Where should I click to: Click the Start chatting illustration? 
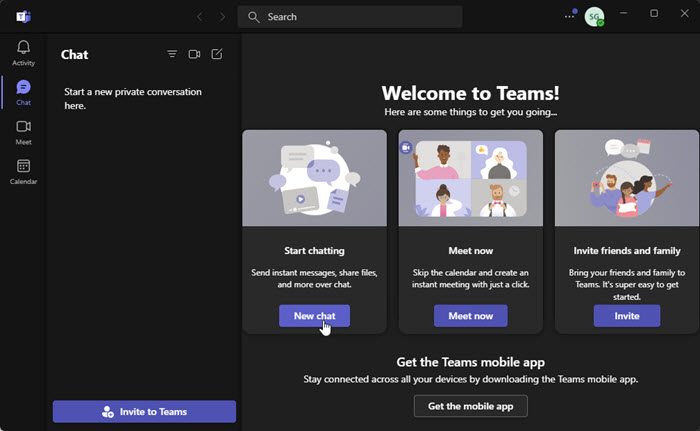coord(314,177)
